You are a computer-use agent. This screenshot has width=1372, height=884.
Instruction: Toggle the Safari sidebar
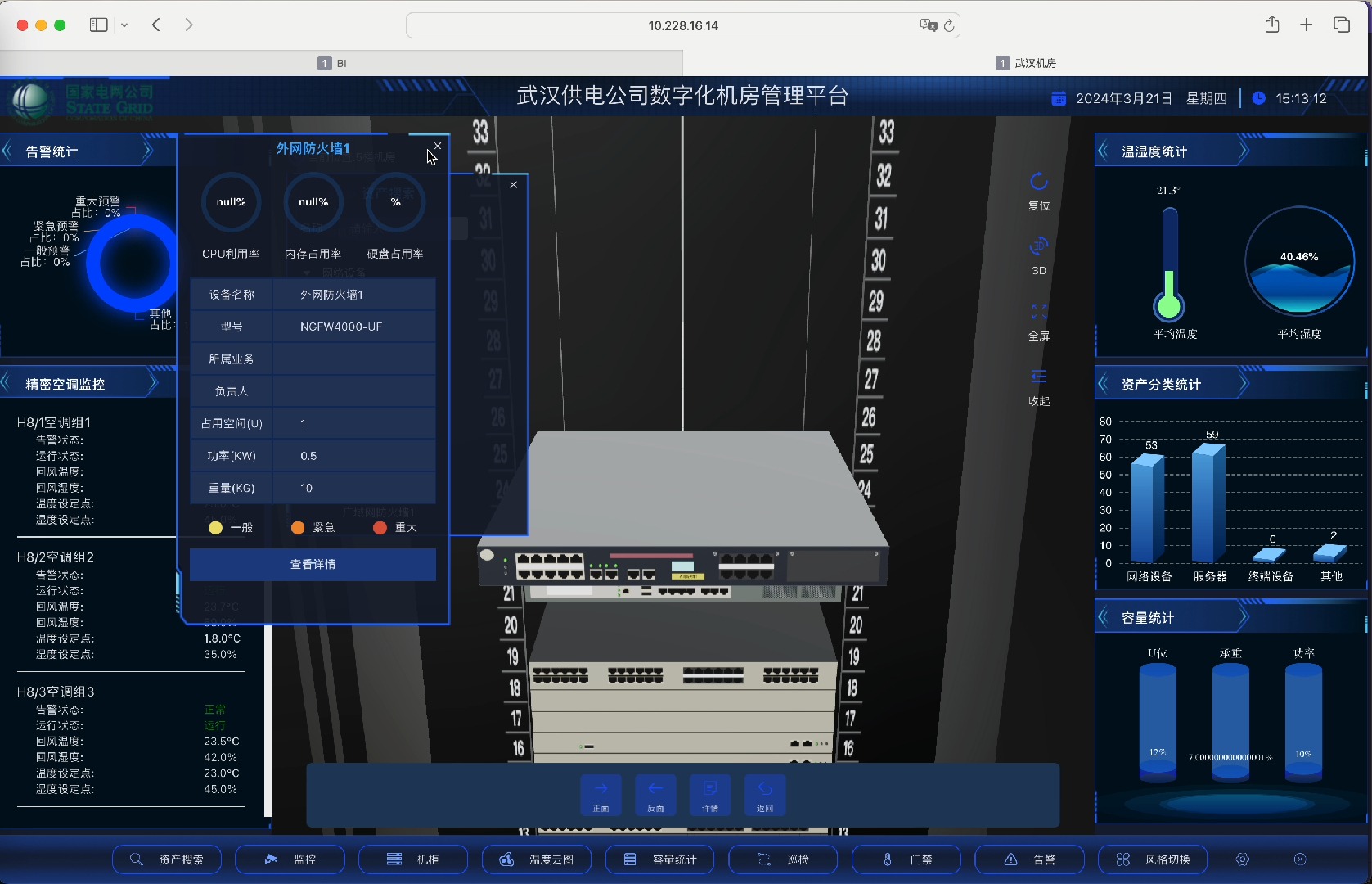(98, 25)
